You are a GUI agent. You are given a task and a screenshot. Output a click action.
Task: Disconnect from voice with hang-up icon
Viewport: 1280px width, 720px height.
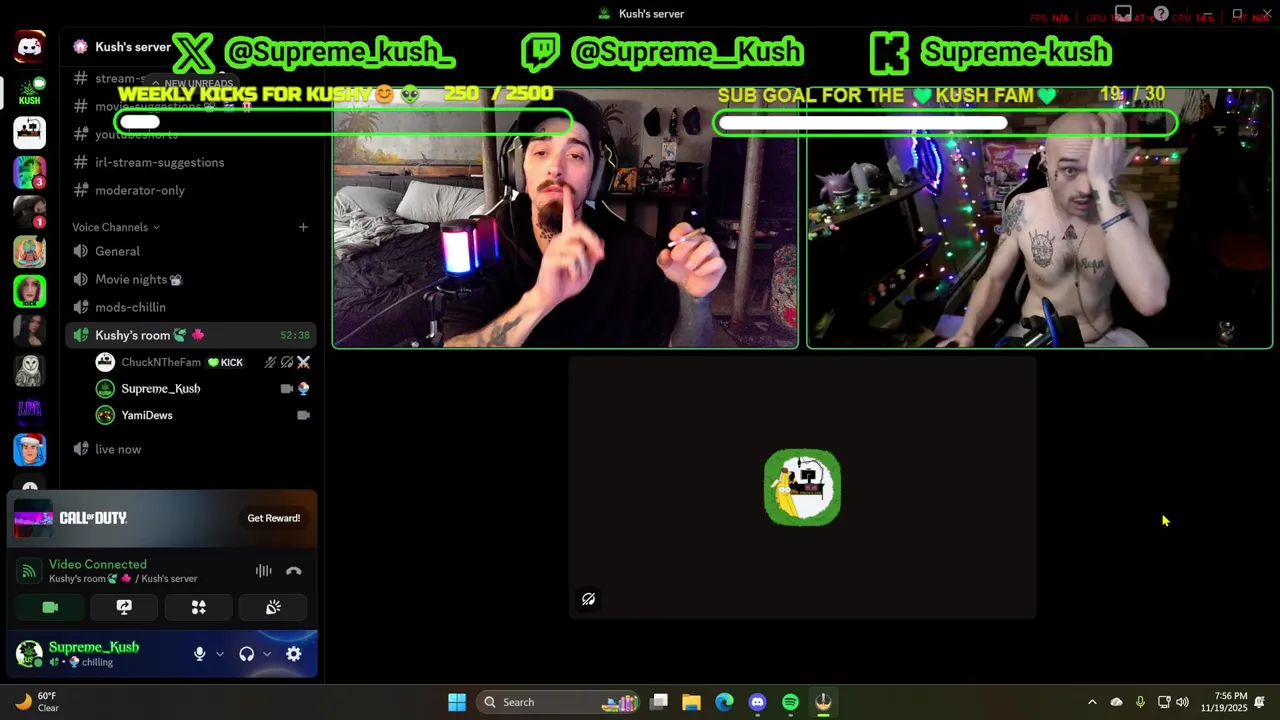pyautogui.click(x=294, y=571)
